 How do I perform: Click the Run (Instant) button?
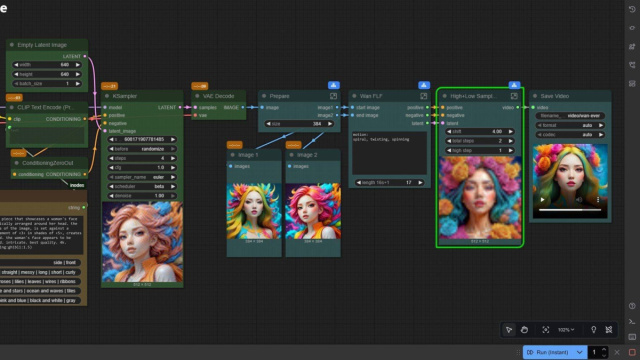tap(549, 352)
